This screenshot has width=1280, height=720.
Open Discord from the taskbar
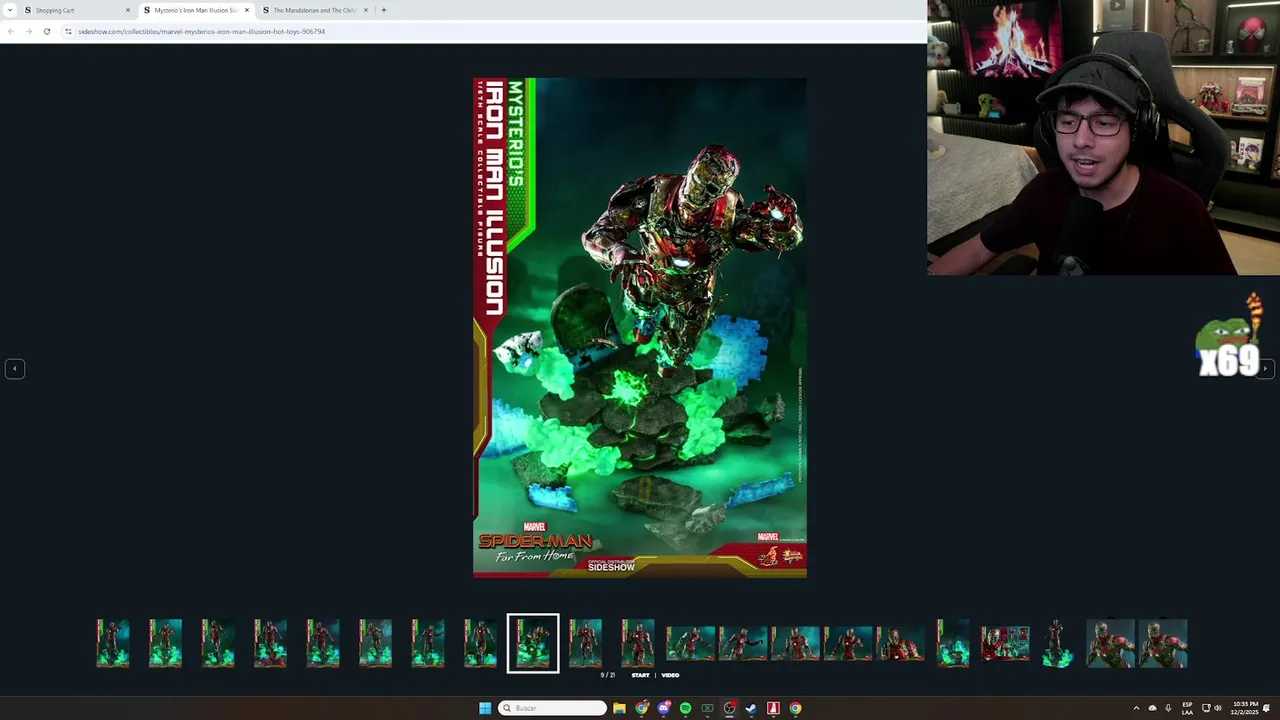(663, 708)
